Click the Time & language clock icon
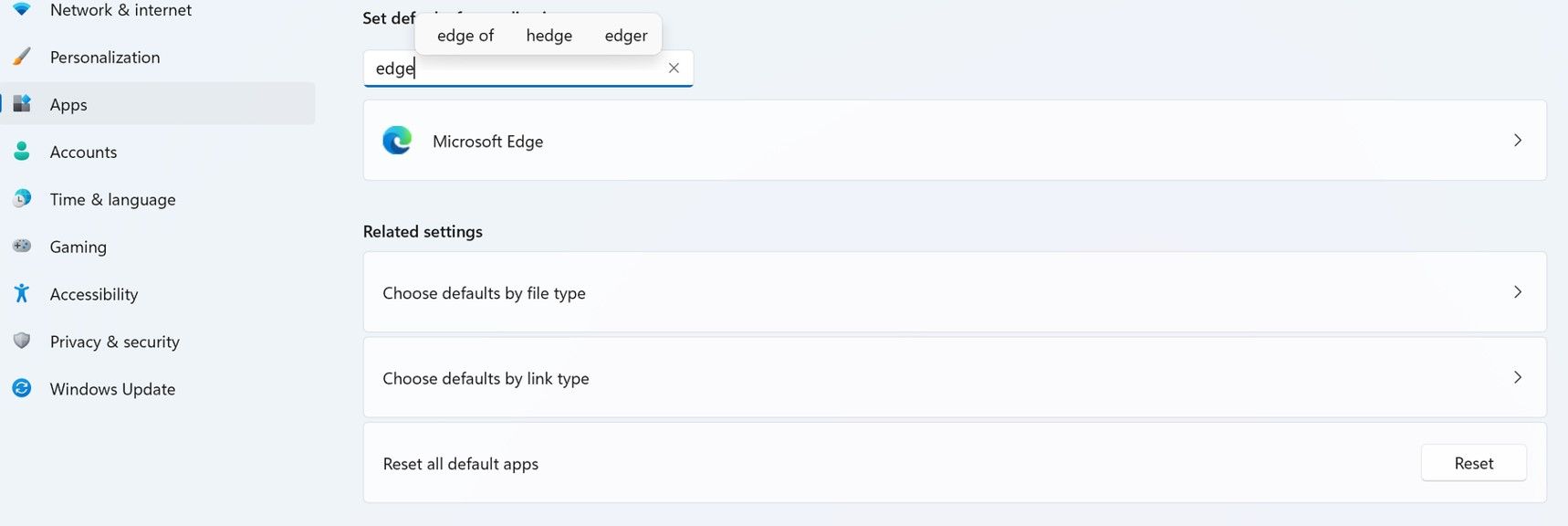Image resolution: width=1568 pixels, height=526 pixels. point(22,198)
